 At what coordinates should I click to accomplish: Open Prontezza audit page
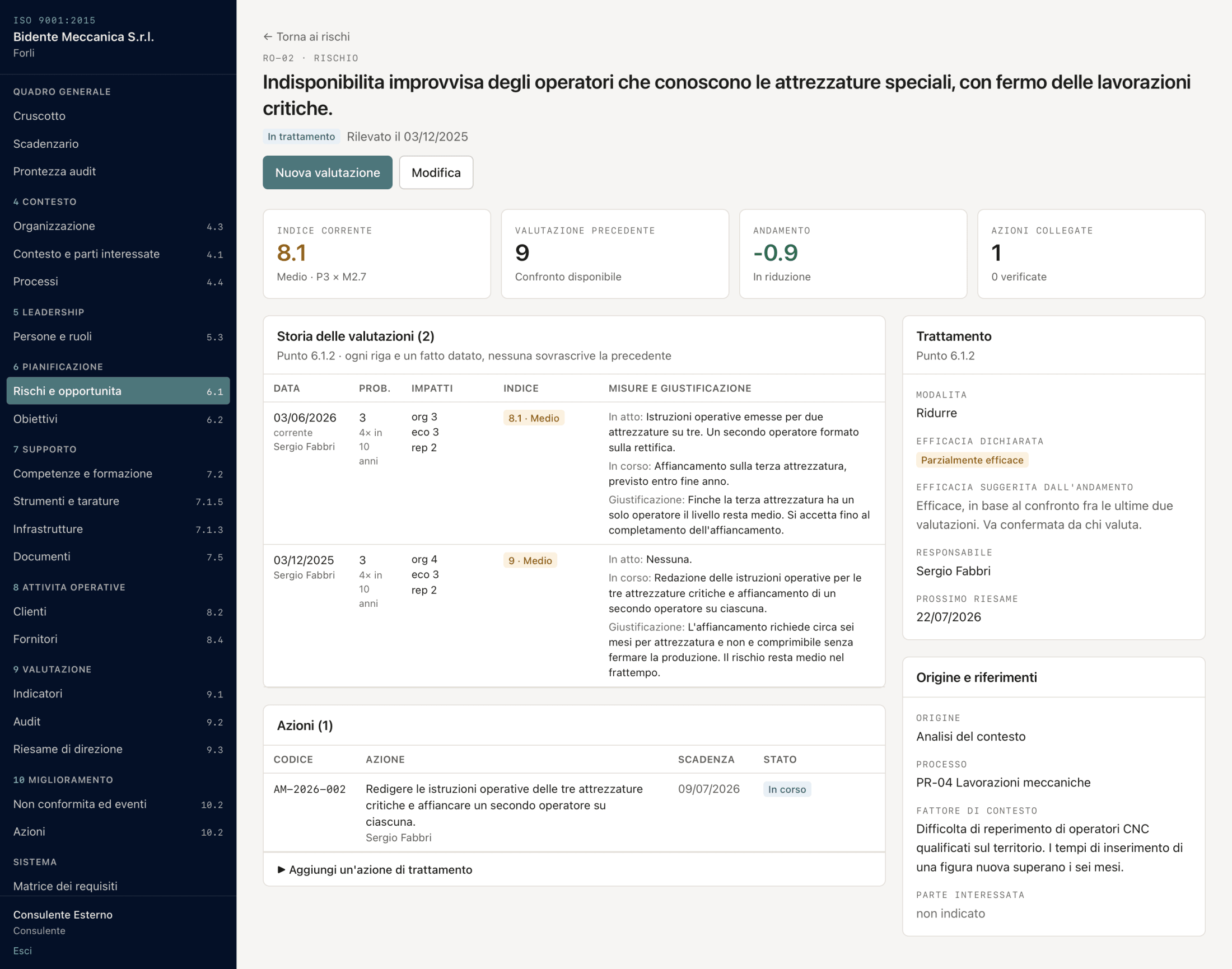[118, 171]
